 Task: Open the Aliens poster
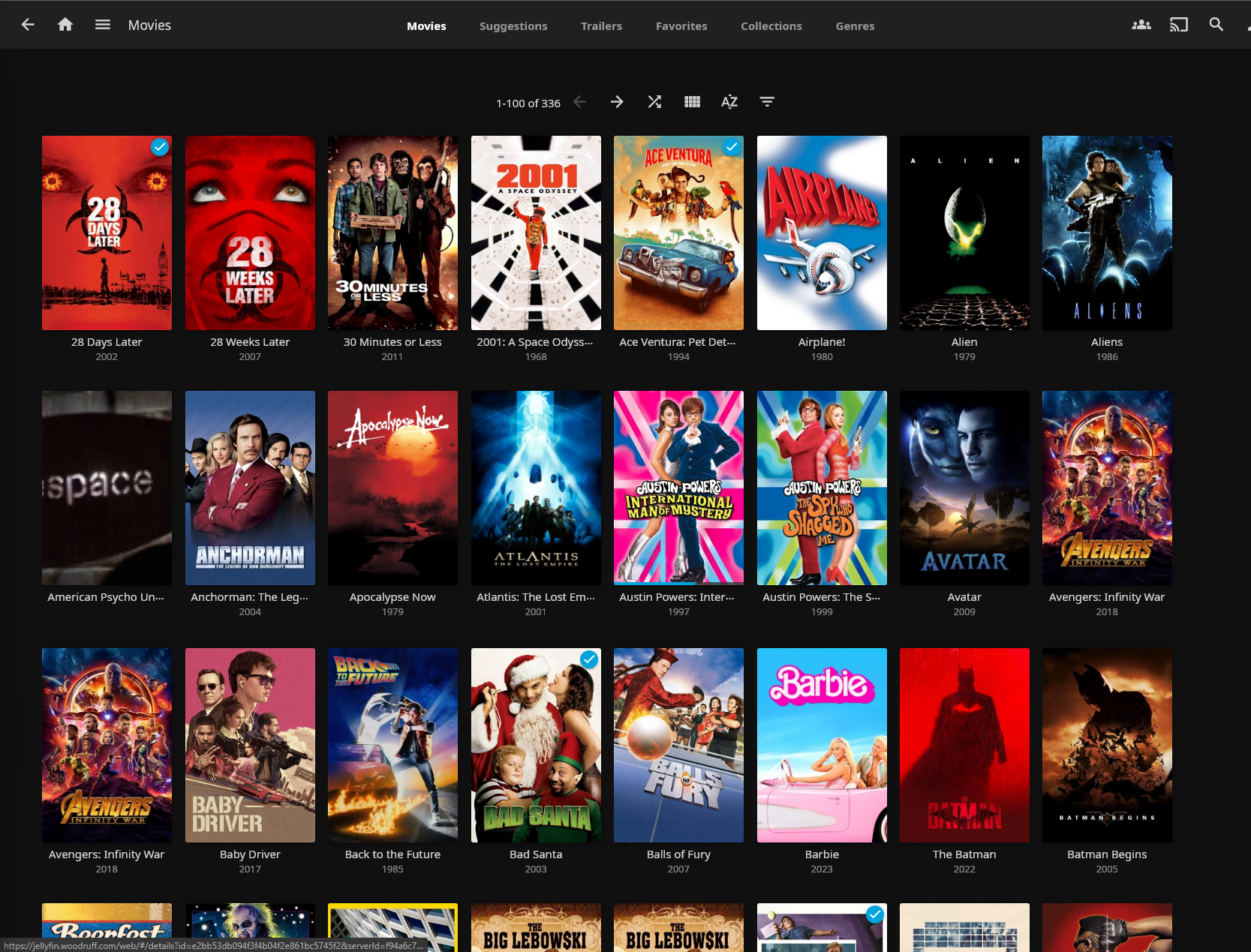(x=1107, y=233)
